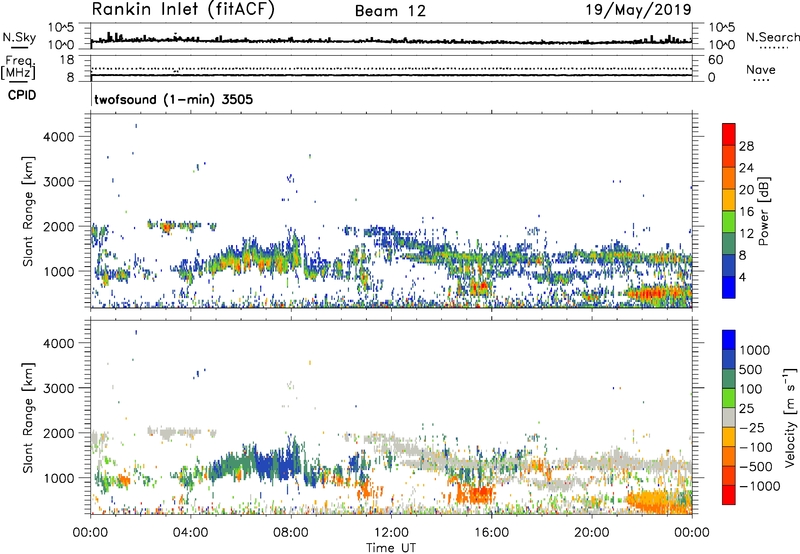Click the "2000" tick of velocity panel range axis
800x554 pixels.
[x=59, y=433]
